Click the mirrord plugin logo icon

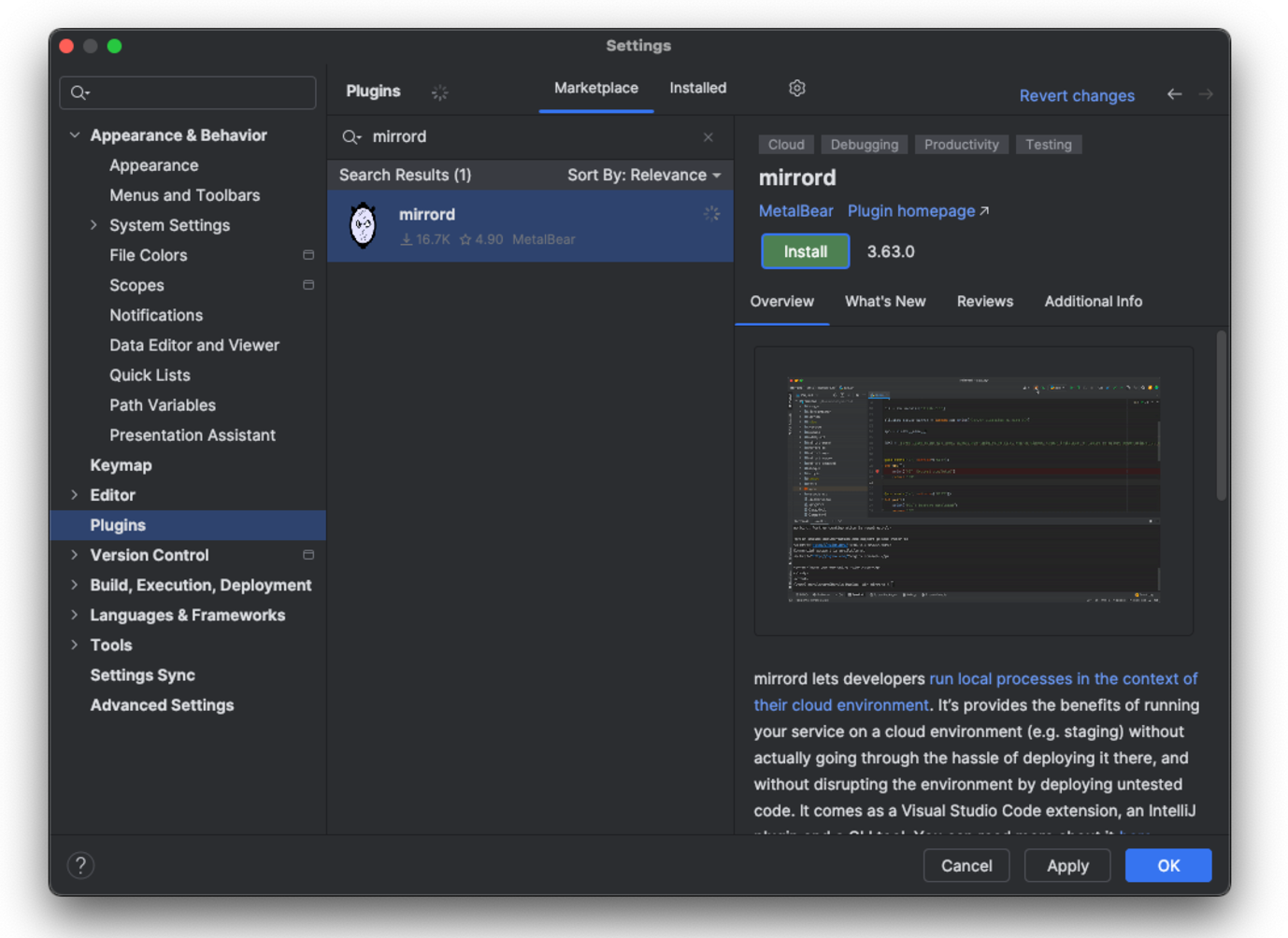click(x=363, y=226)
